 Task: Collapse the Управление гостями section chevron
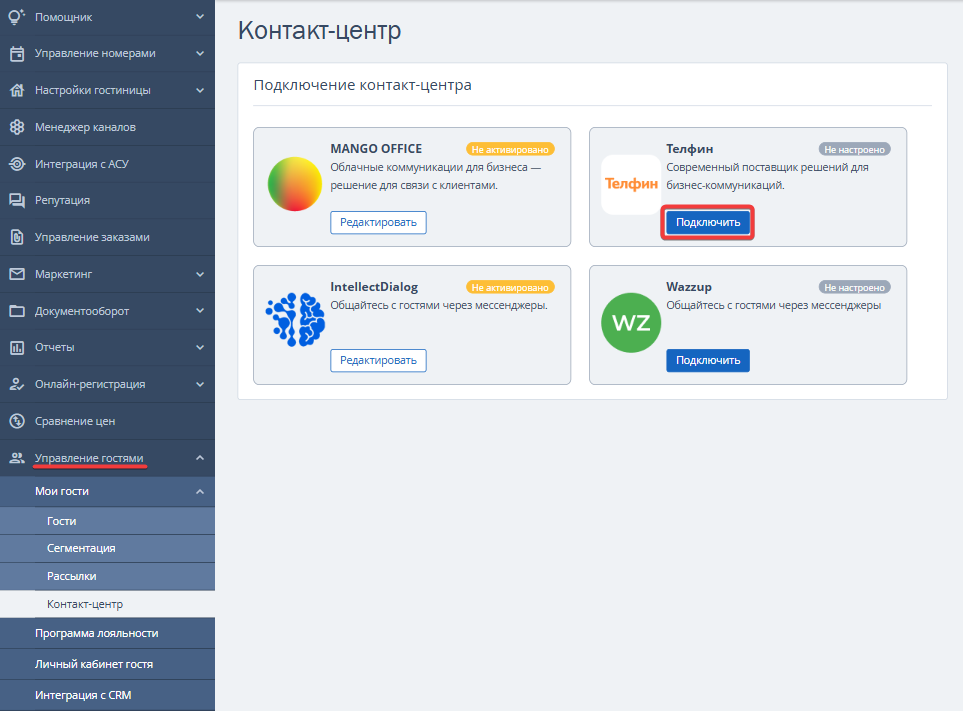point(200,458)
